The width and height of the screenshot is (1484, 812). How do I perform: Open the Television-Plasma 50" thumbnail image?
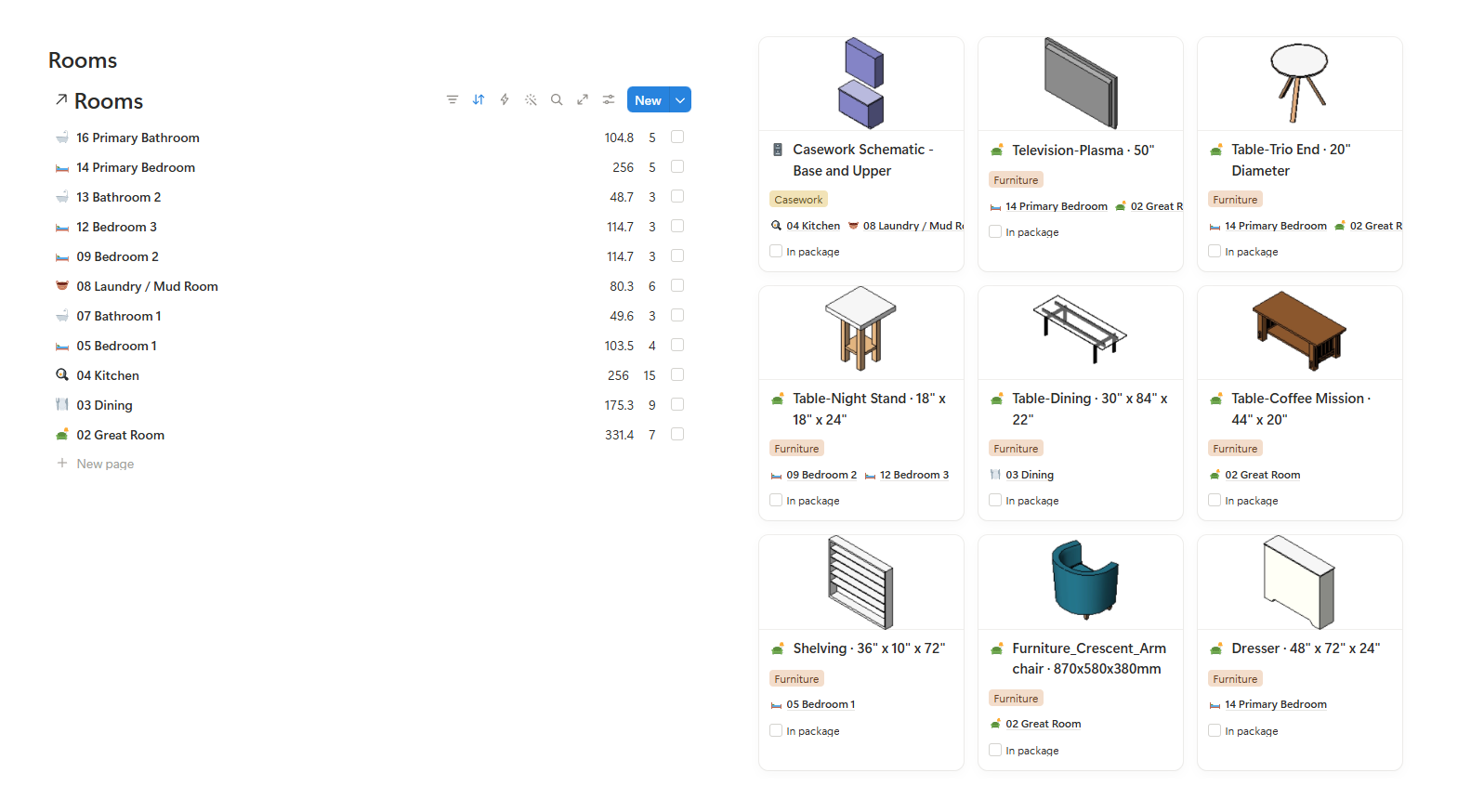[1081, 84]
